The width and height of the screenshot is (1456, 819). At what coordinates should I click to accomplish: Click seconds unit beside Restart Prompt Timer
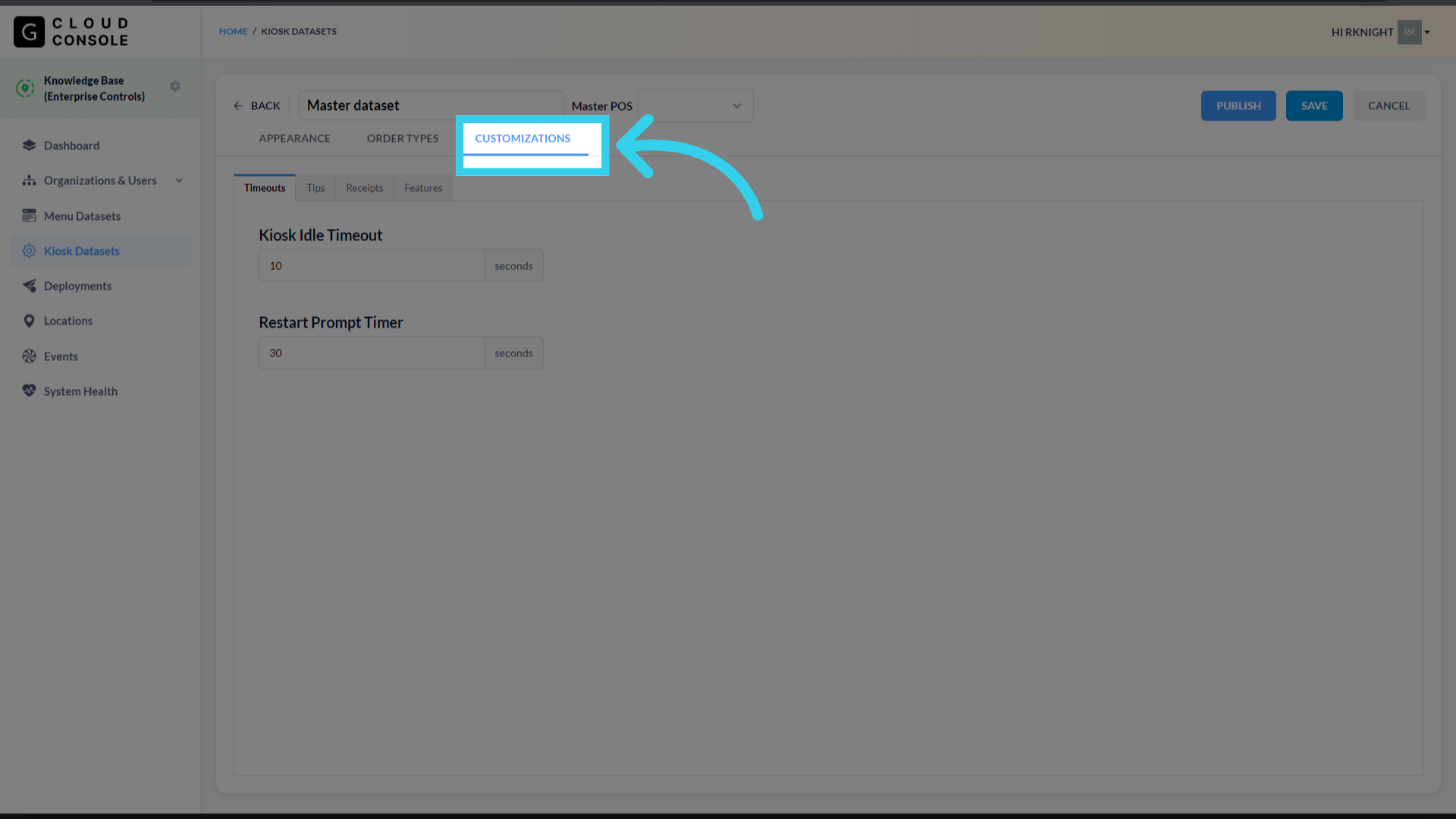[x=513, y=353]
